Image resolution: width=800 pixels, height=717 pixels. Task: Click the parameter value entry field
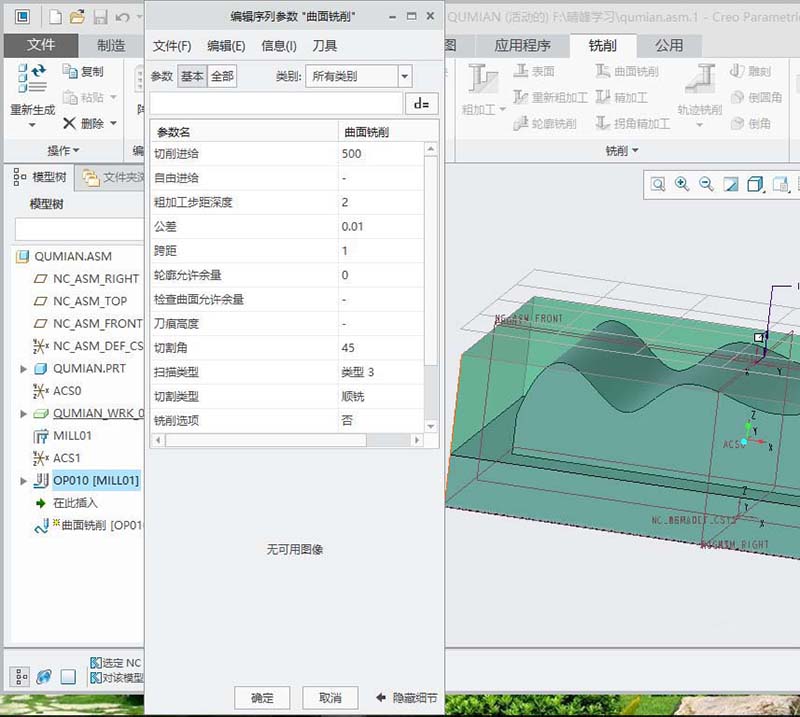point(276,104)
